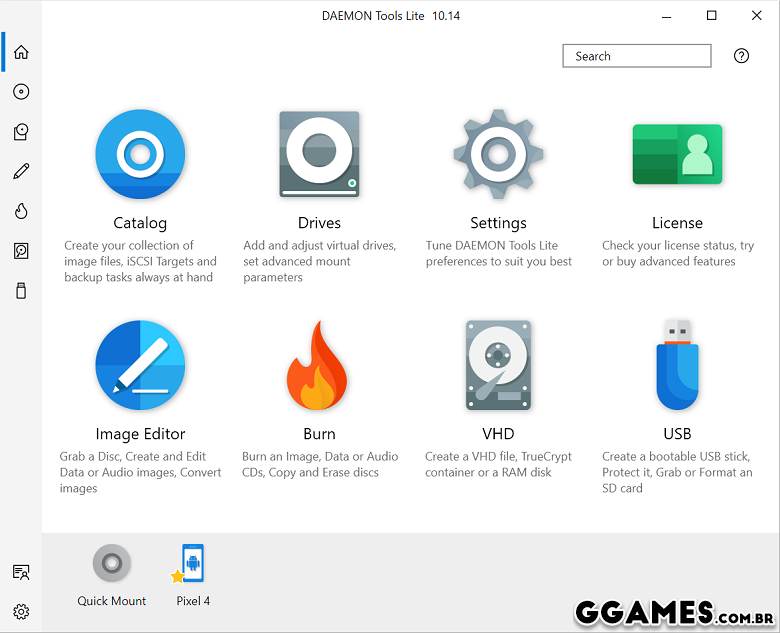780x633 pixels.
Task: Click the Quick Mount drive
Action: coord(112,564)
